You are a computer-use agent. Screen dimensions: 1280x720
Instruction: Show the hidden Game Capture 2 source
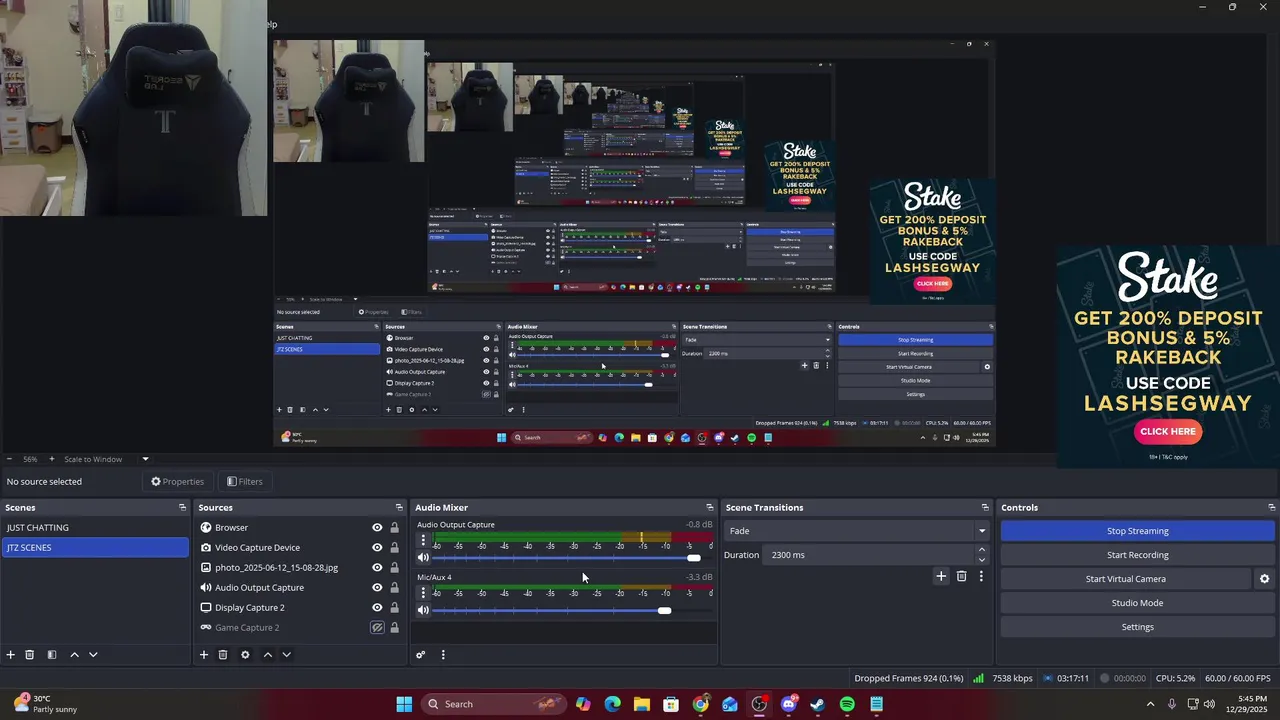[x=377, y=628]
